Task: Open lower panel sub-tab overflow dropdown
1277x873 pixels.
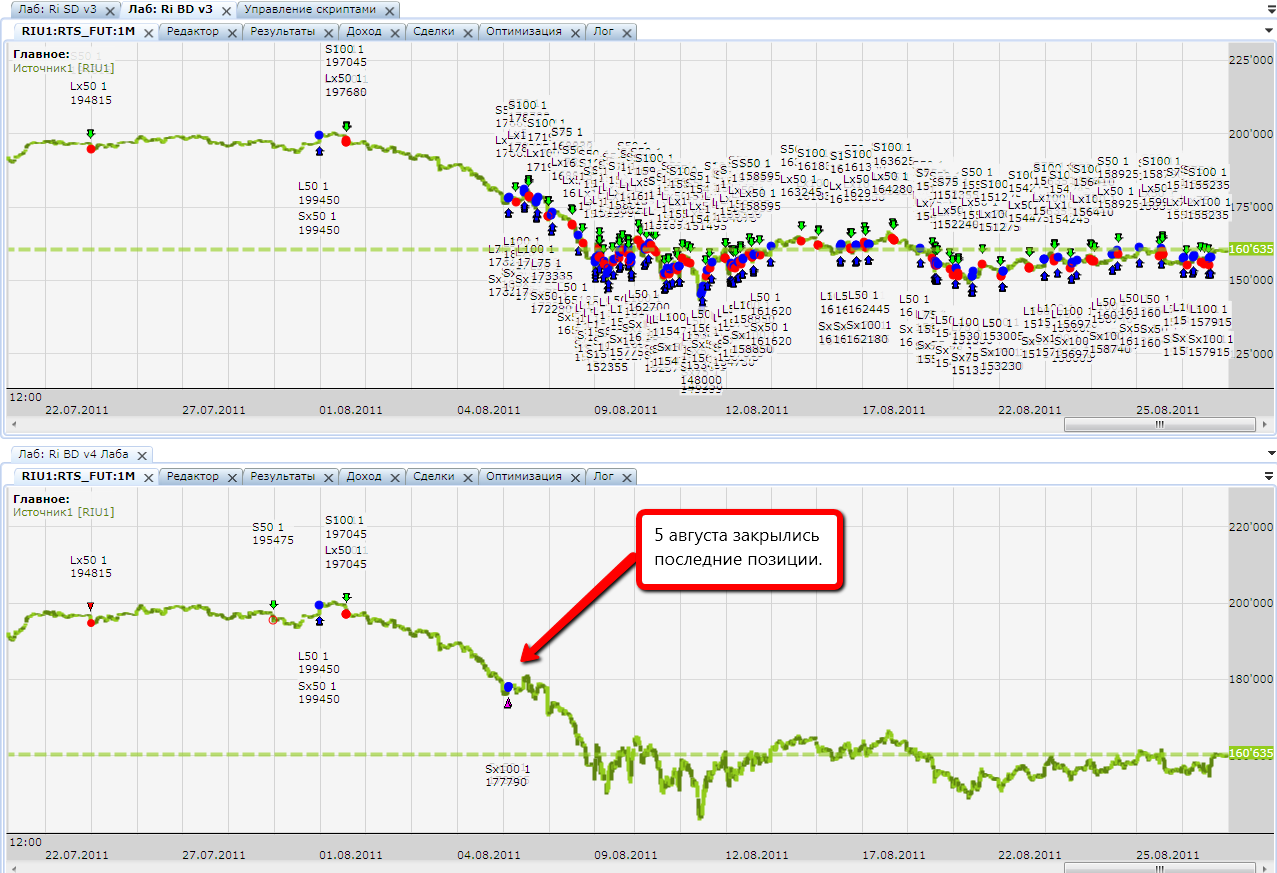Action: (1268, 478)
